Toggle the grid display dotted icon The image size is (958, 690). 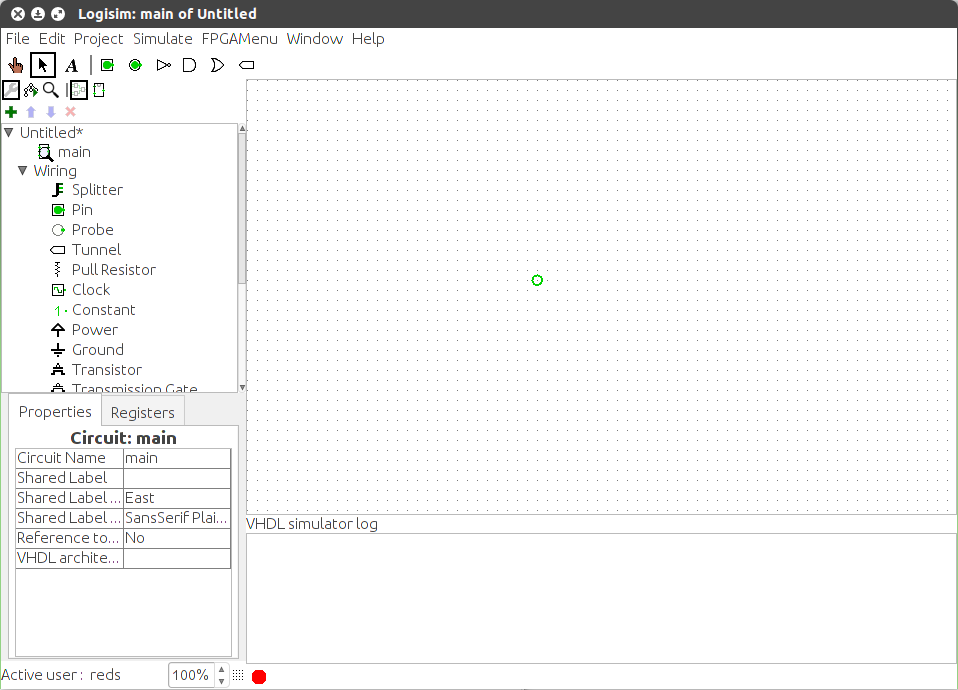tap(238, 675)
